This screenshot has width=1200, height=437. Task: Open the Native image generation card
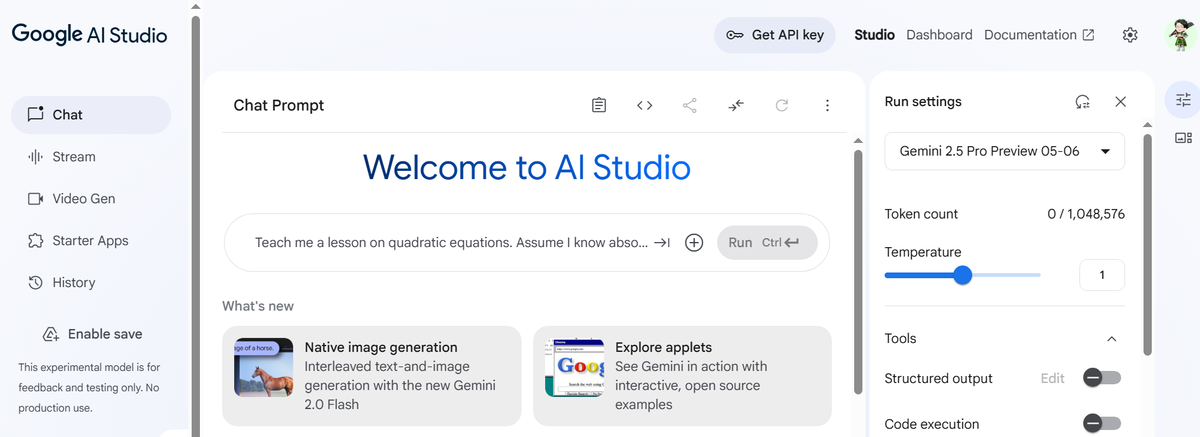click(372, 376)
